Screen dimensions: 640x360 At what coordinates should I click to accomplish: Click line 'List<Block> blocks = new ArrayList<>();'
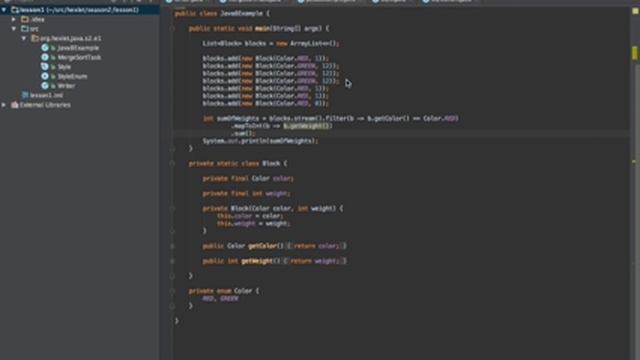click(x=271, y=43)
